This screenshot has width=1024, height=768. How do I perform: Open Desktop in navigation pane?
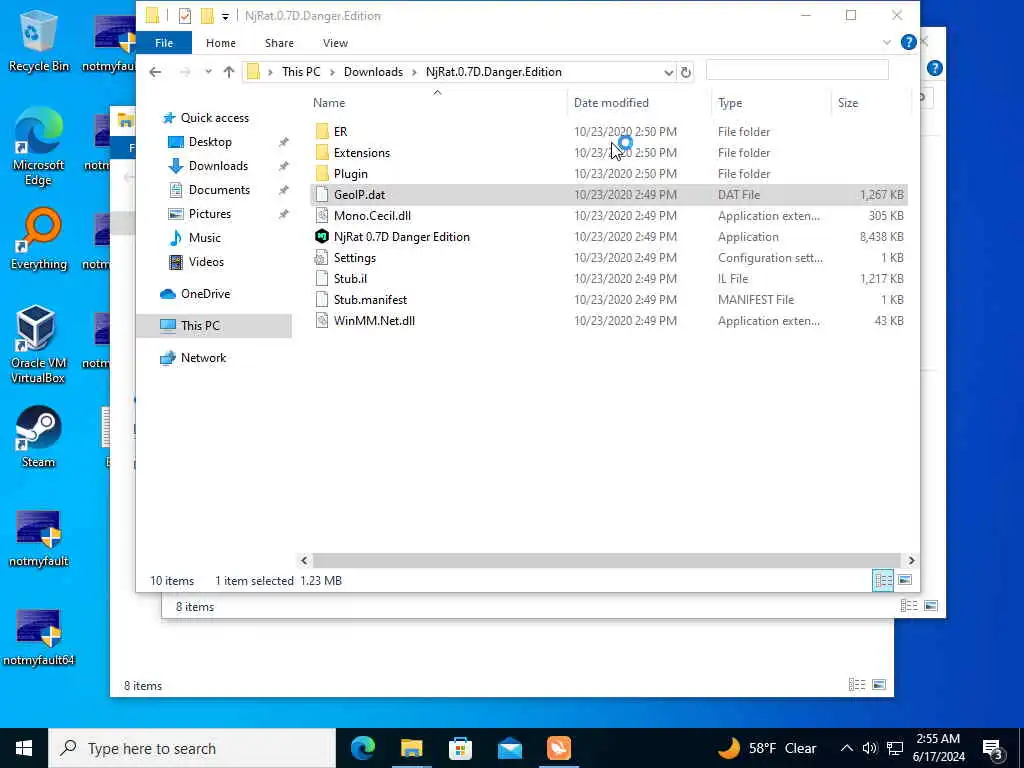click(x=210, y=142)
